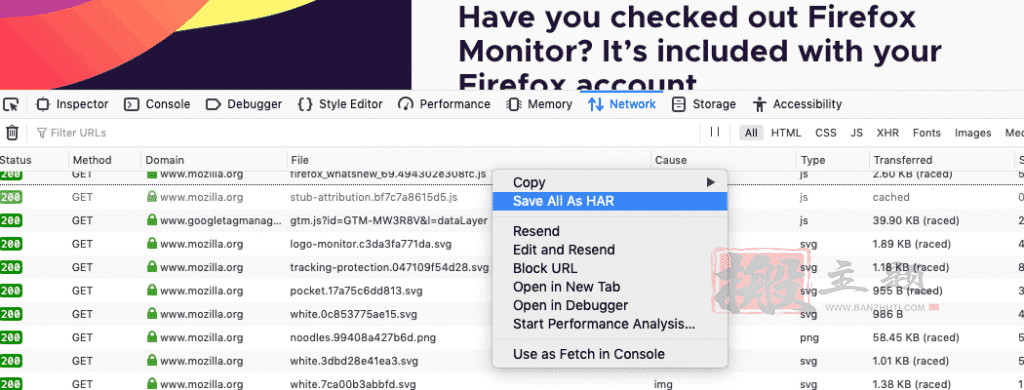This screenshot has height=390, width=1024.
Task: Choose Use as Fetch in Console
Action: pyautogui.click(x=609, y=354)
